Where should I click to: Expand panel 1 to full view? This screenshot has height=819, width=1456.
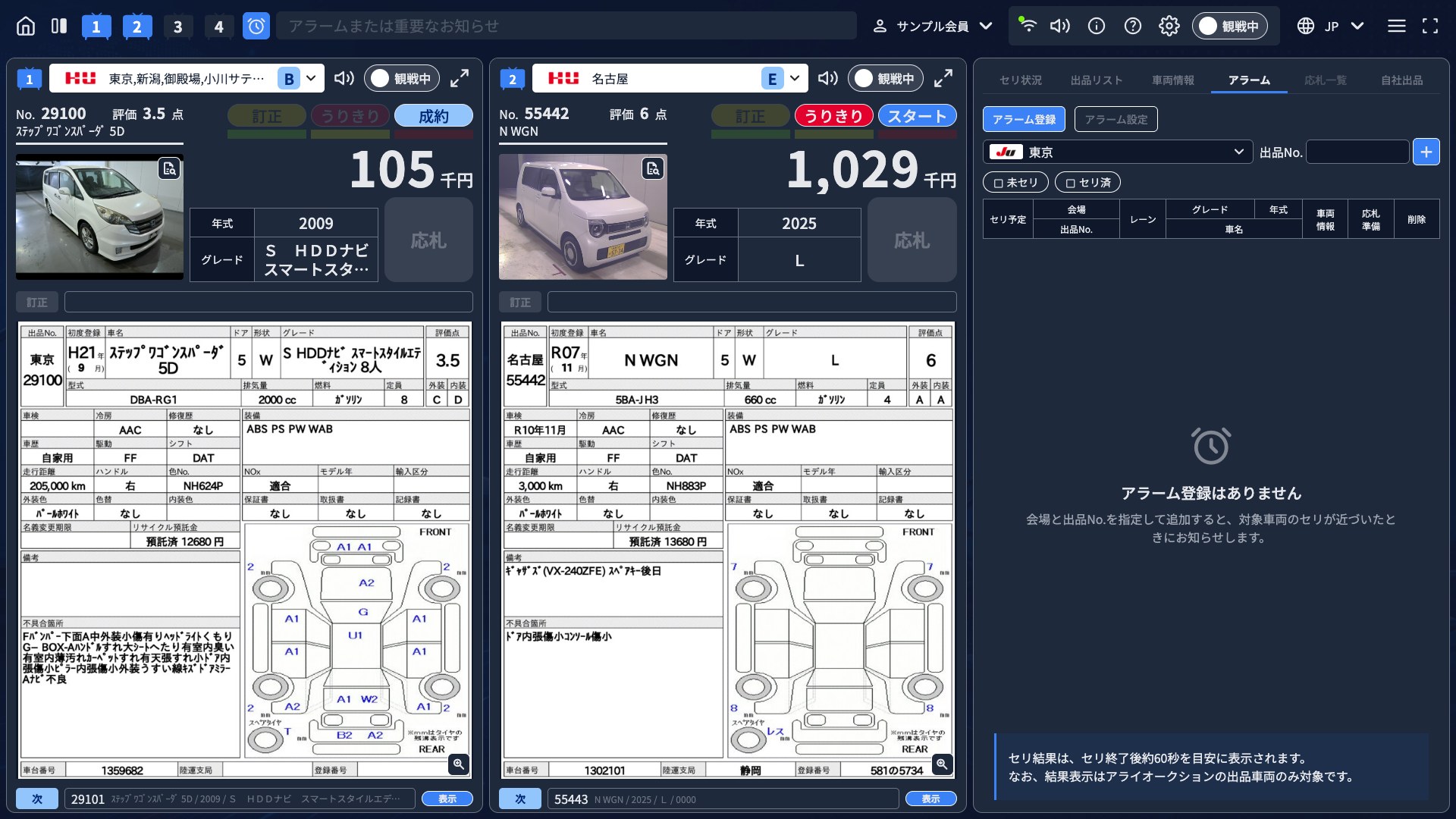tap(460, 78)
